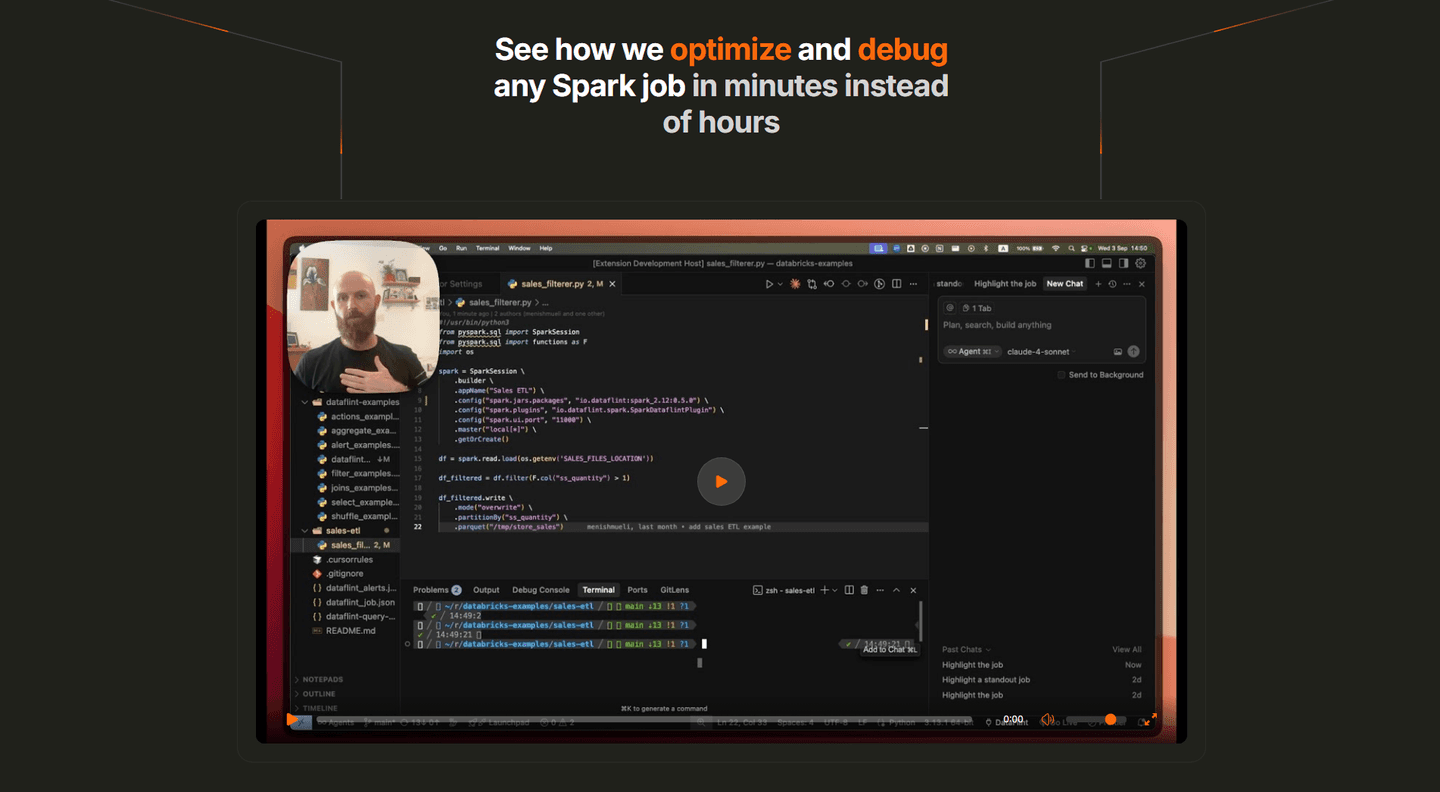Open the compare changes icon in editor toolbar
The image size is (1440, 792).
click(812, 284)
